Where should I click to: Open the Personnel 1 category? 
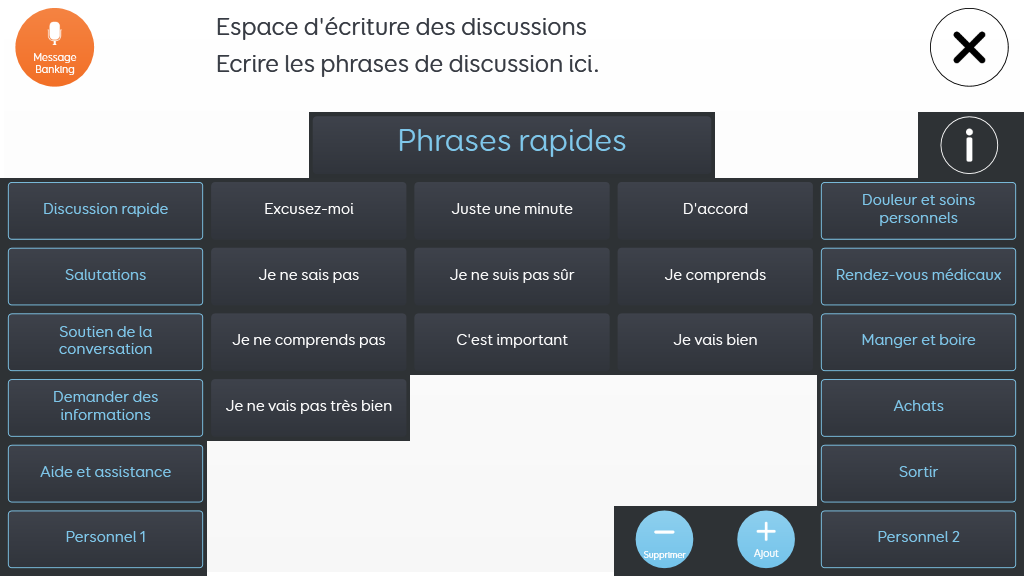[x=106, y=539]
